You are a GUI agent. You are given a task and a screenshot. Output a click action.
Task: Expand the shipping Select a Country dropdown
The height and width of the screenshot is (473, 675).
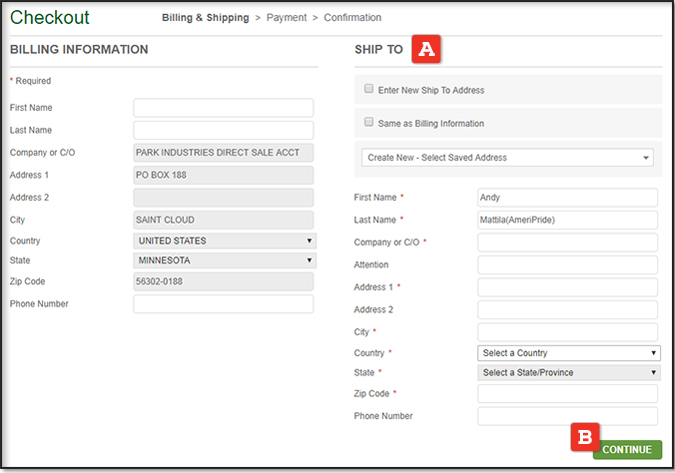[569, 353]
